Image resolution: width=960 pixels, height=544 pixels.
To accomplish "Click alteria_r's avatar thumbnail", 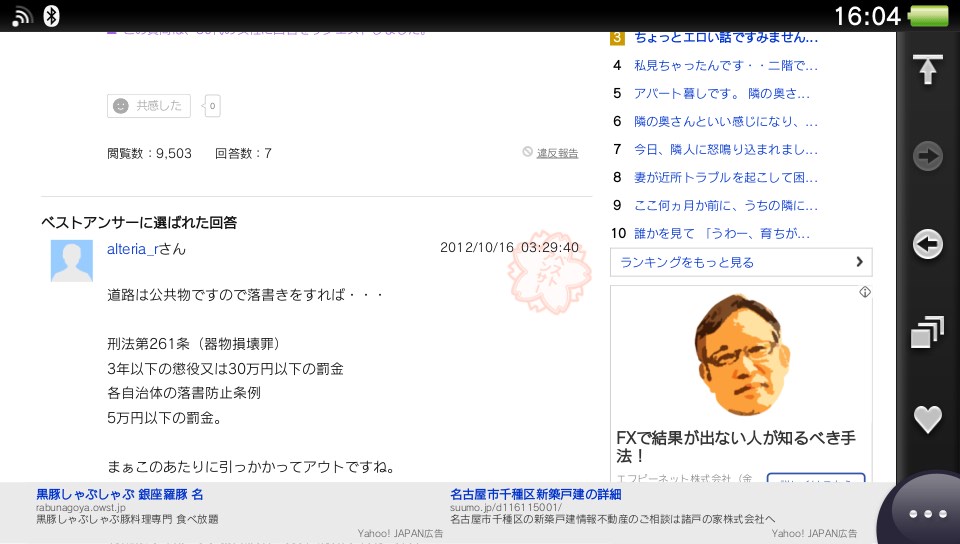I will (71, 261).
